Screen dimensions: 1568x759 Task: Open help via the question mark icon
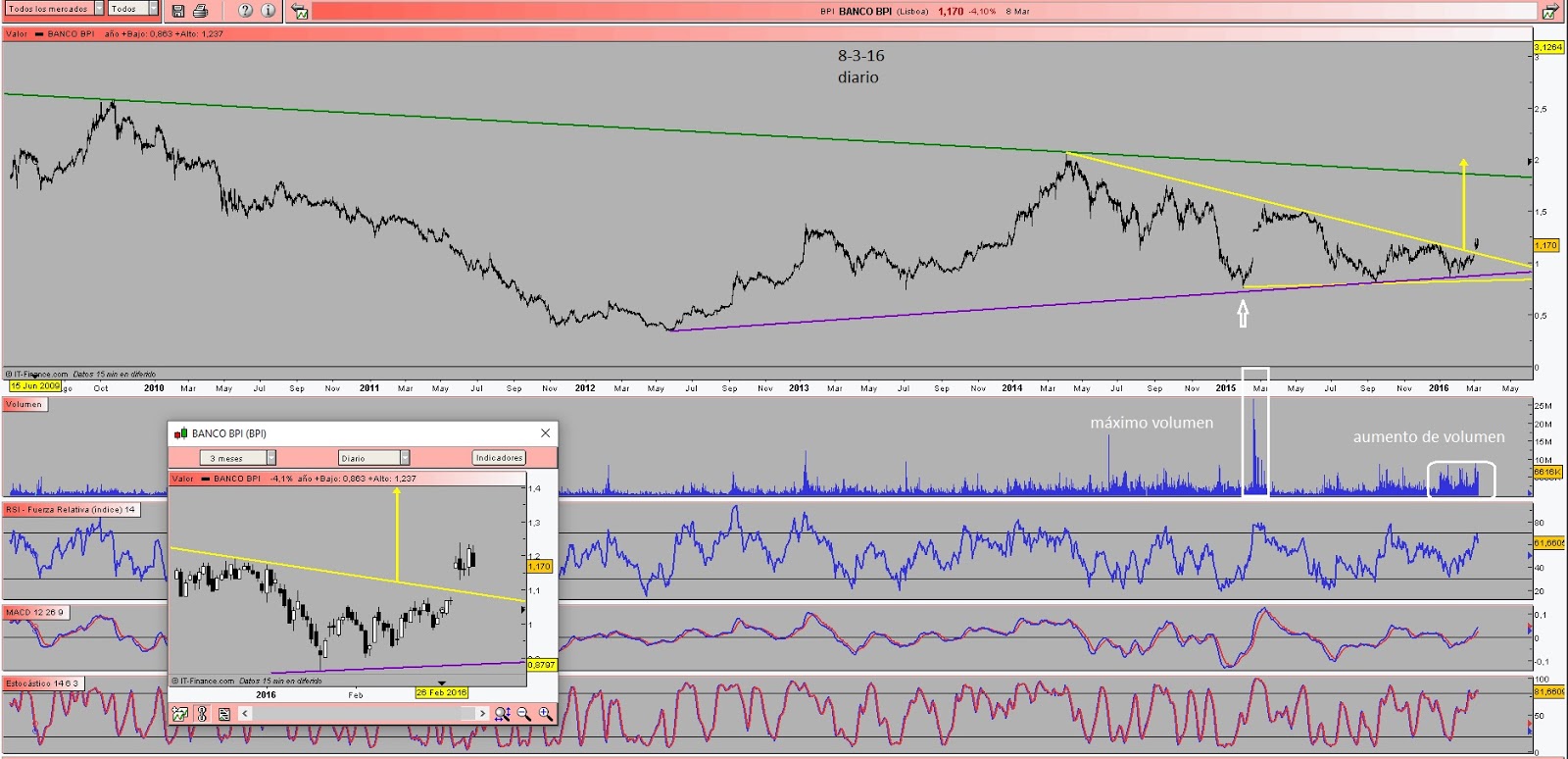[245, 11]
